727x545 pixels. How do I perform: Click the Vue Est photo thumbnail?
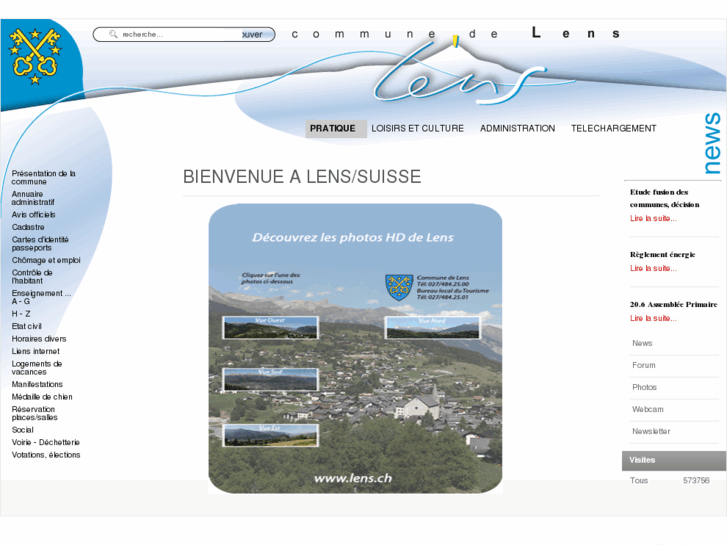click(x=270, y=436)
